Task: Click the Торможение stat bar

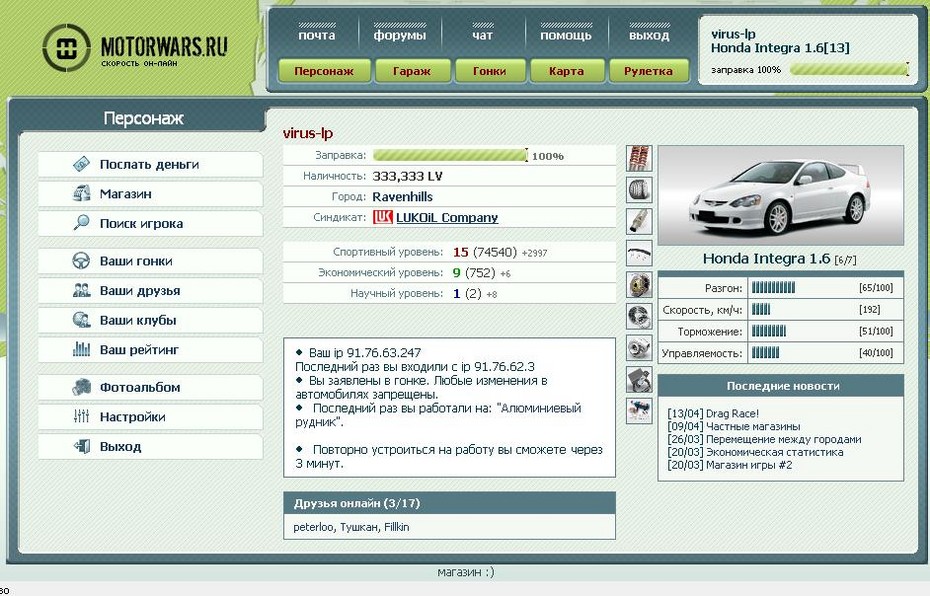Action: pos(769,331)
